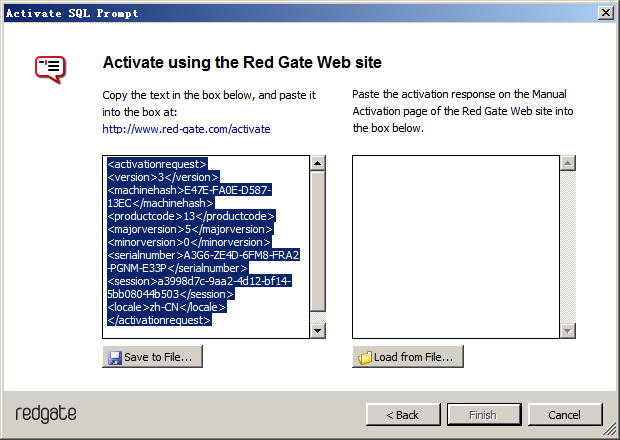Click the floppy disk icon on Save to File

click(115, 357)
